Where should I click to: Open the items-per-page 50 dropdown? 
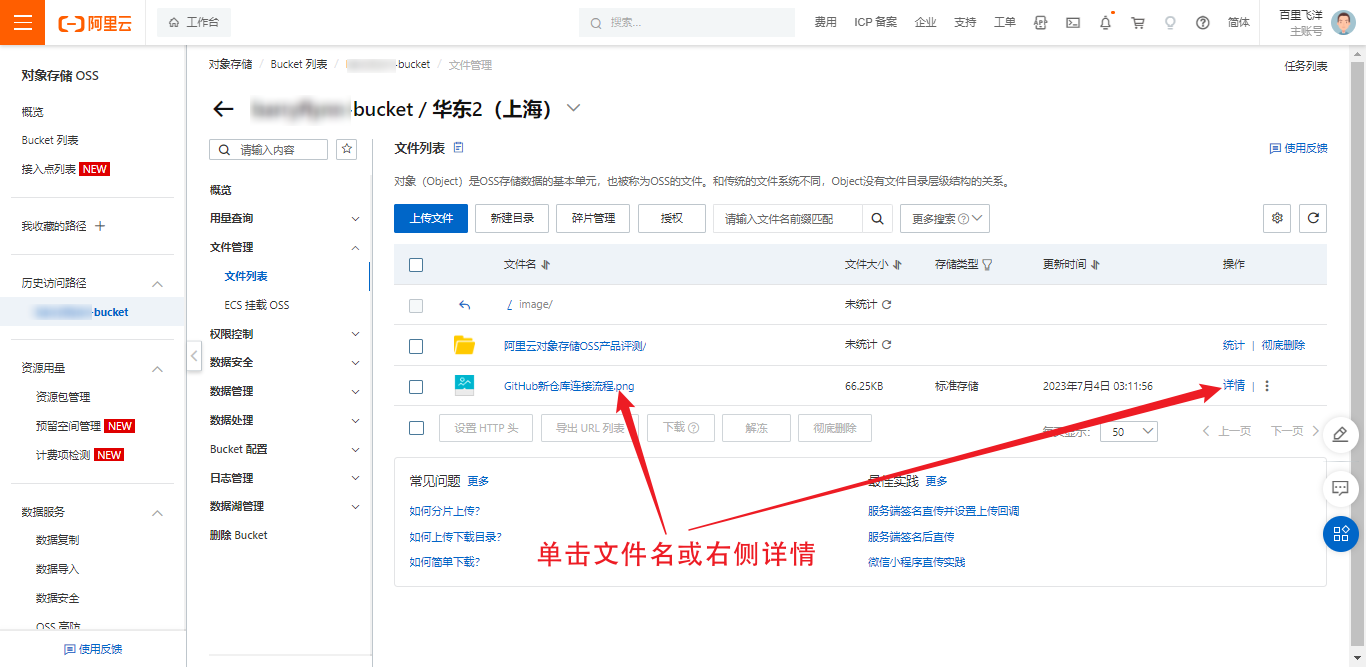click(x=1129, y=431)
